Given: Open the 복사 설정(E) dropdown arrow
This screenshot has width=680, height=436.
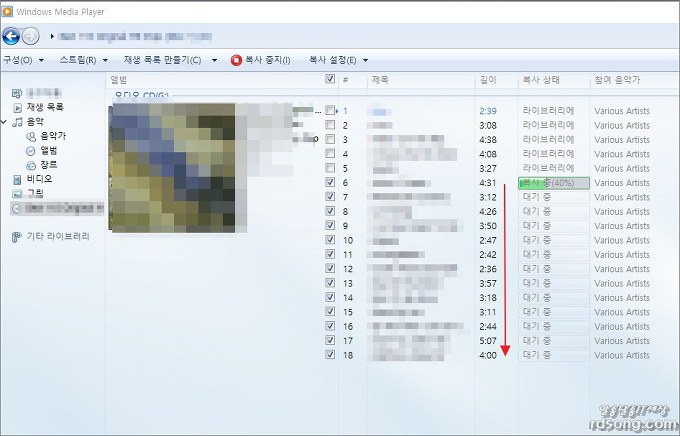Looking at the screenshot, I should [x=365, y=60].
